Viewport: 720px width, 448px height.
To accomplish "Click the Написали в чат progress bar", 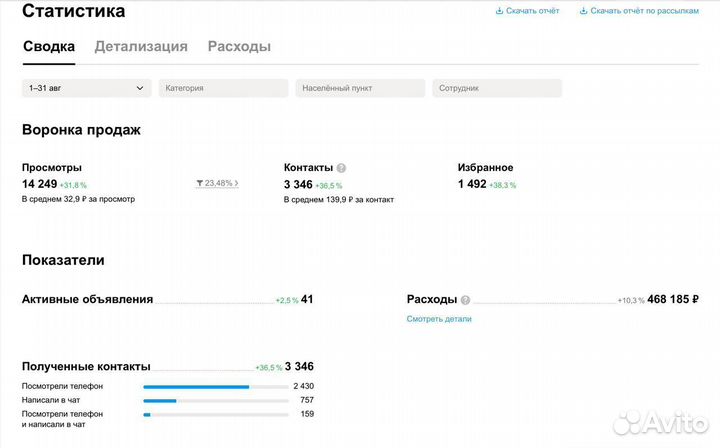I will pos(216,401).
